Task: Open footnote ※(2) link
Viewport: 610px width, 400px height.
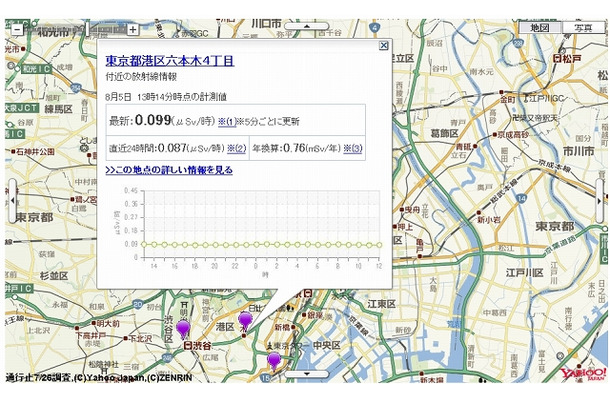Action: [237, 148]
